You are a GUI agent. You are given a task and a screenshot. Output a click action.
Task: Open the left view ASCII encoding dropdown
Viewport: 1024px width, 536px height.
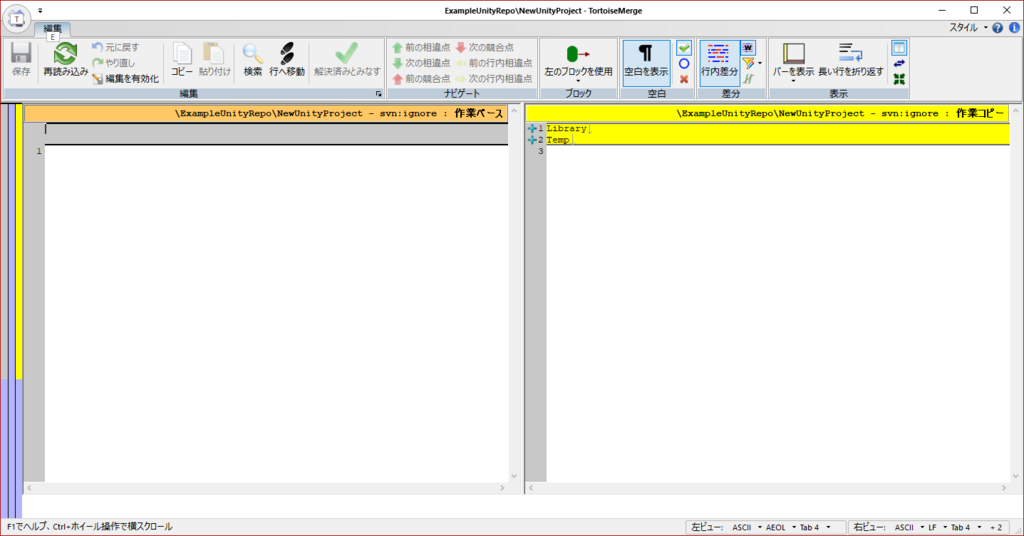[746, 528]
